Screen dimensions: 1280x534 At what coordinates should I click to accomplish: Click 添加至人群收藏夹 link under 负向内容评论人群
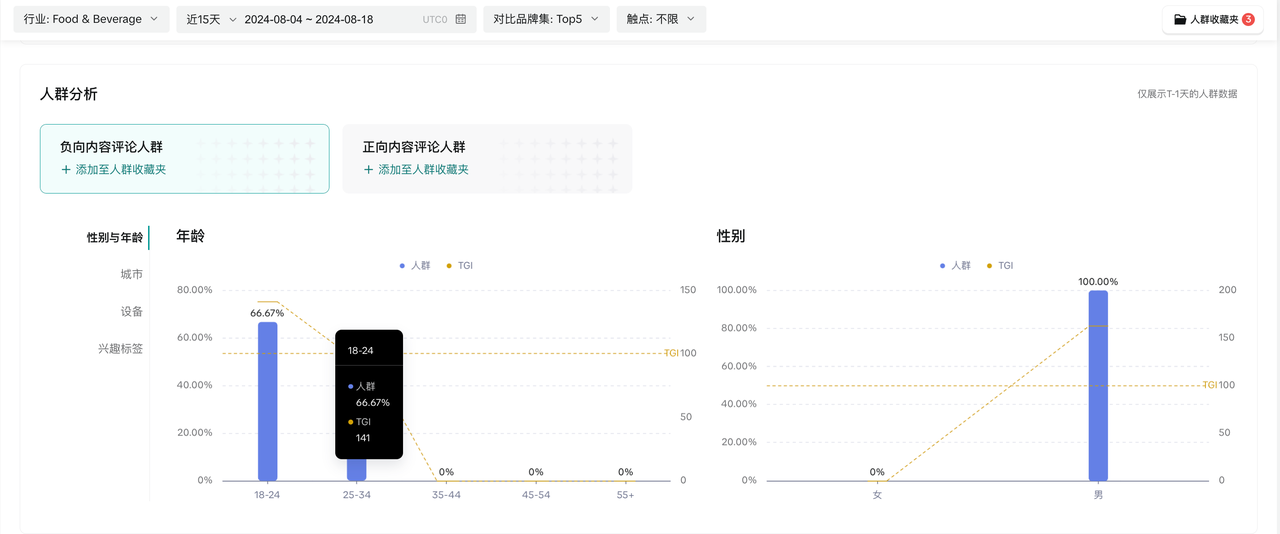(x=120, y=170)
